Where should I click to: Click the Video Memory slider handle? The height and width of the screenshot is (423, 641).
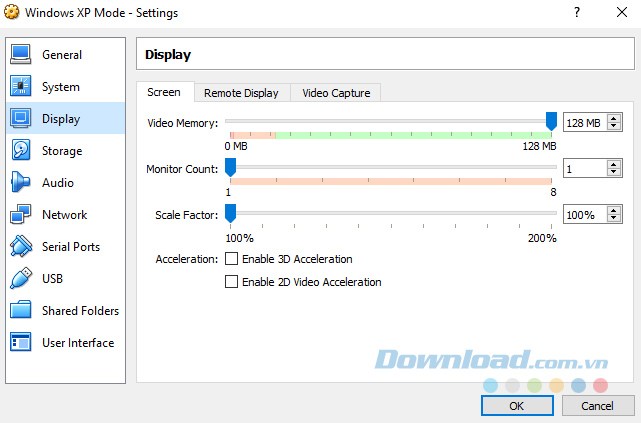click(x=551, y=121)
